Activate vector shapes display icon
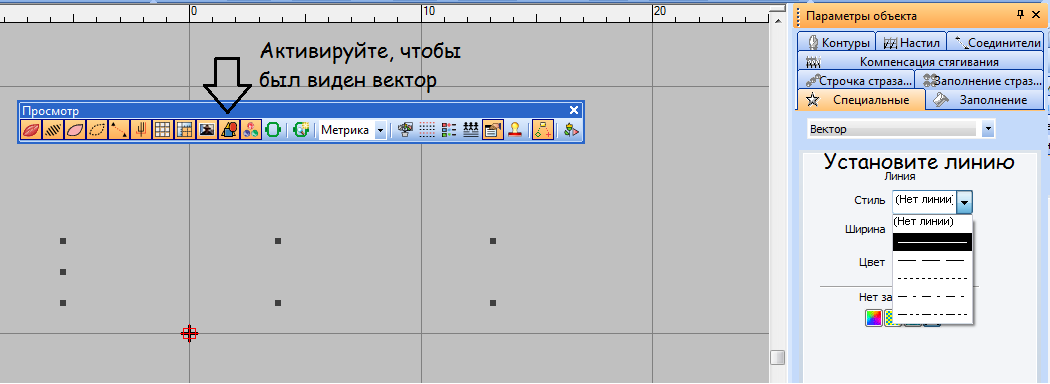This screenshot has width=1050, height=384. coord(228,130)
